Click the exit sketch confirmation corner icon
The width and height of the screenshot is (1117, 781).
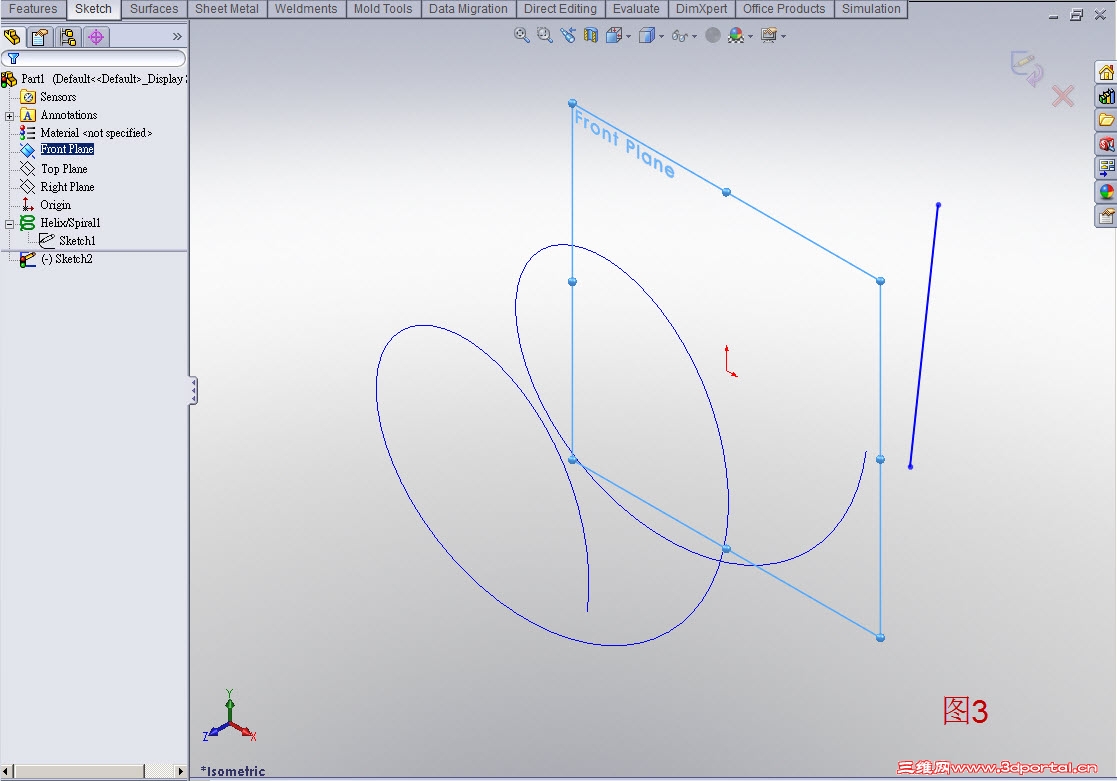pos(1027,68)
